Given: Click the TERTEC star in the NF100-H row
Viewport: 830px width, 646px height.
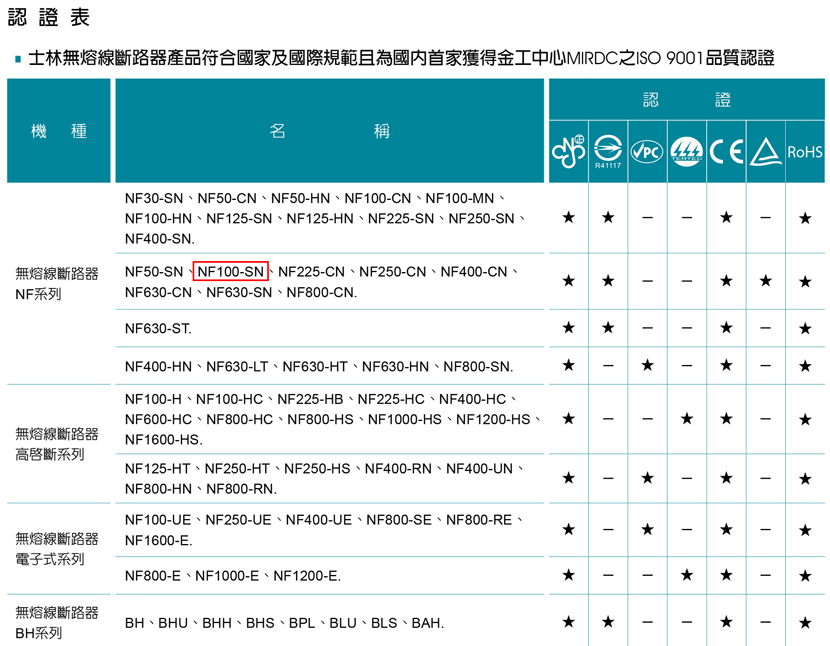Looking at the screenshot, I should tap(687, 419).
